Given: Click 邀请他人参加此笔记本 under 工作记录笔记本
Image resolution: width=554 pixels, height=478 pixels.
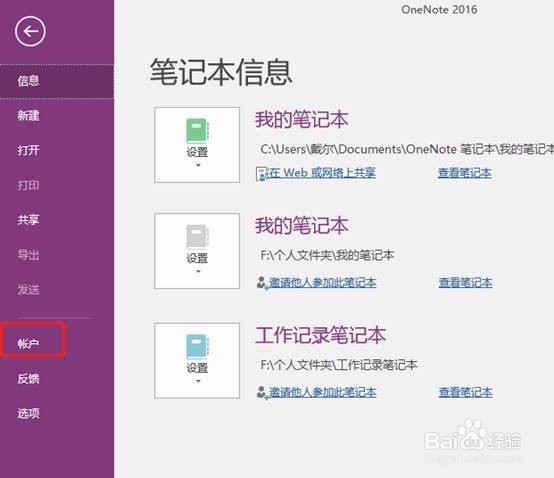Looking at the screenshot, I should tap(322, 392).
